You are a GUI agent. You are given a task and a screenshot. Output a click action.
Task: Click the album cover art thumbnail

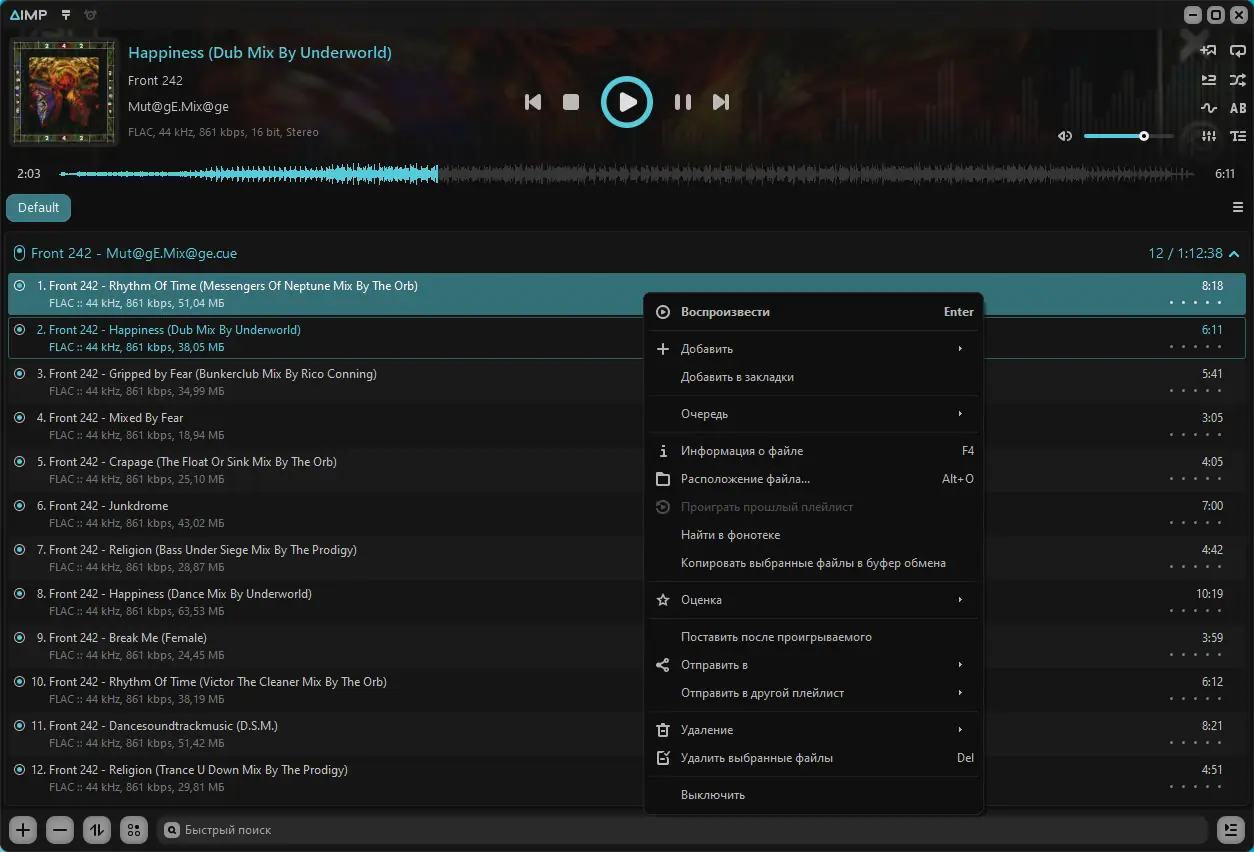(x=63, y=92)
